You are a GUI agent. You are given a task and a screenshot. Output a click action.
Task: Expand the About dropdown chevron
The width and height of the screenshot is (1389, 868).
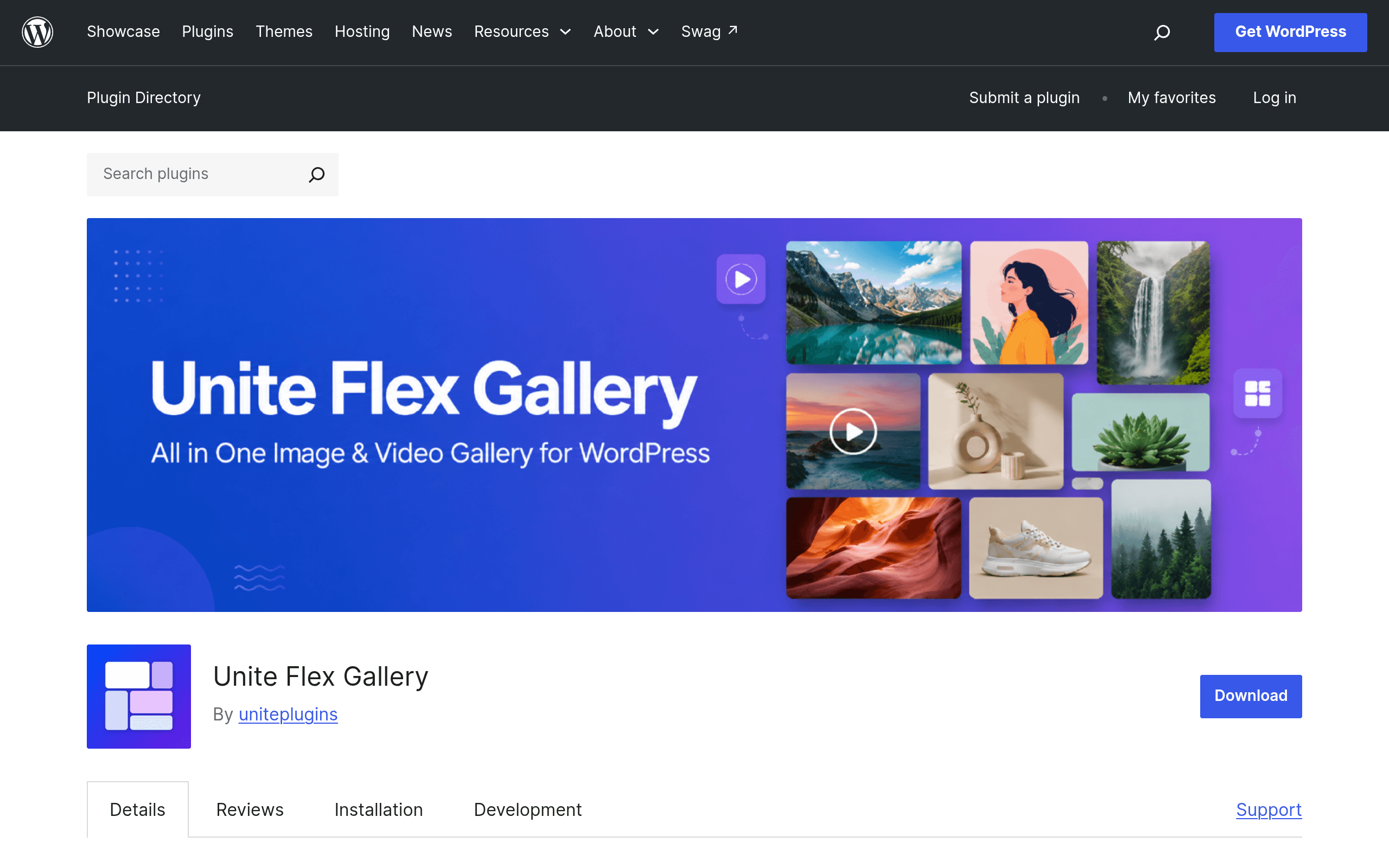point(653,32)
